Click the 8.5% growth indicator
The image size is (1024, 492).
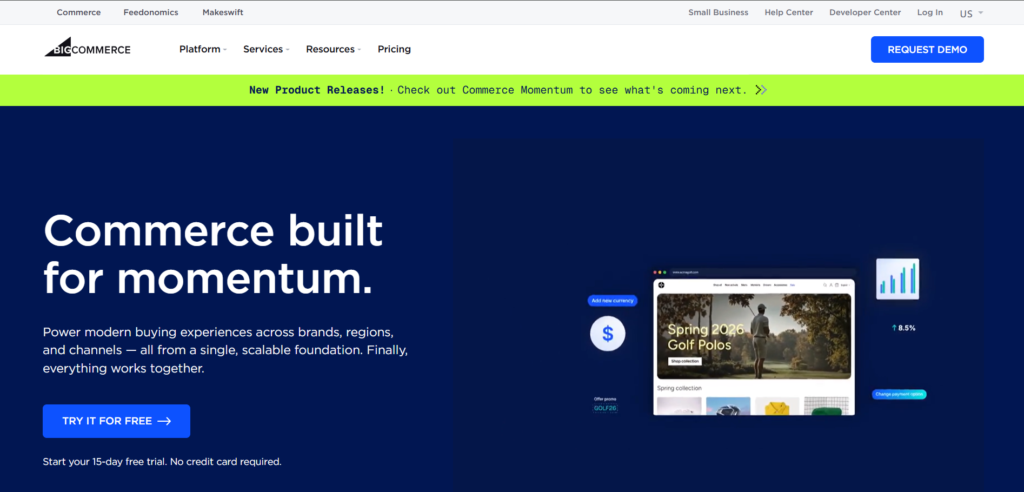904,328
